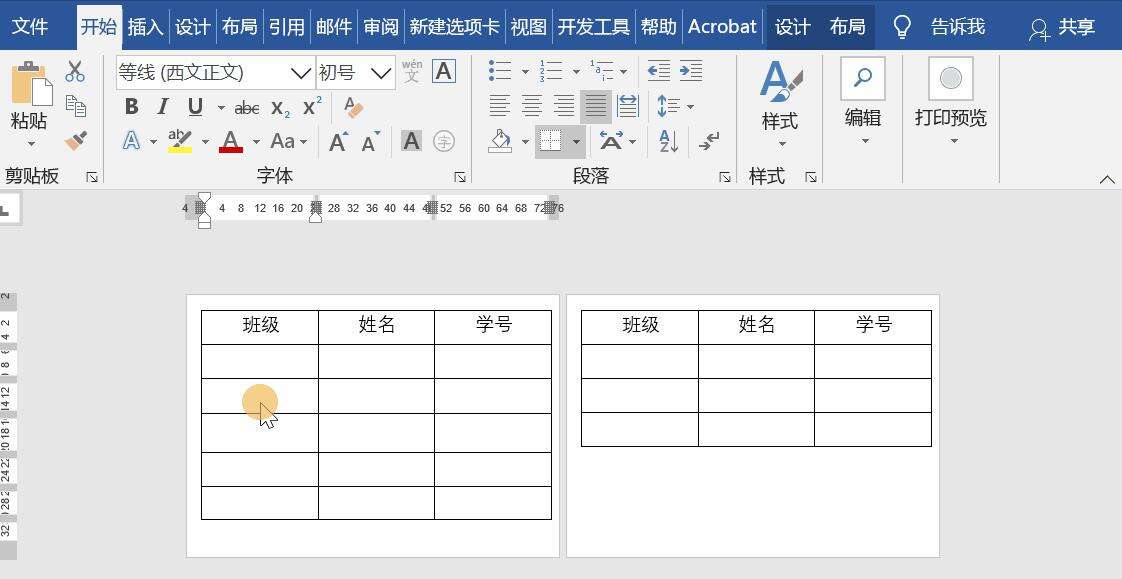1122x579 pixels.
Task: Toggle Bold formatting
Action: tap(131, 105)
